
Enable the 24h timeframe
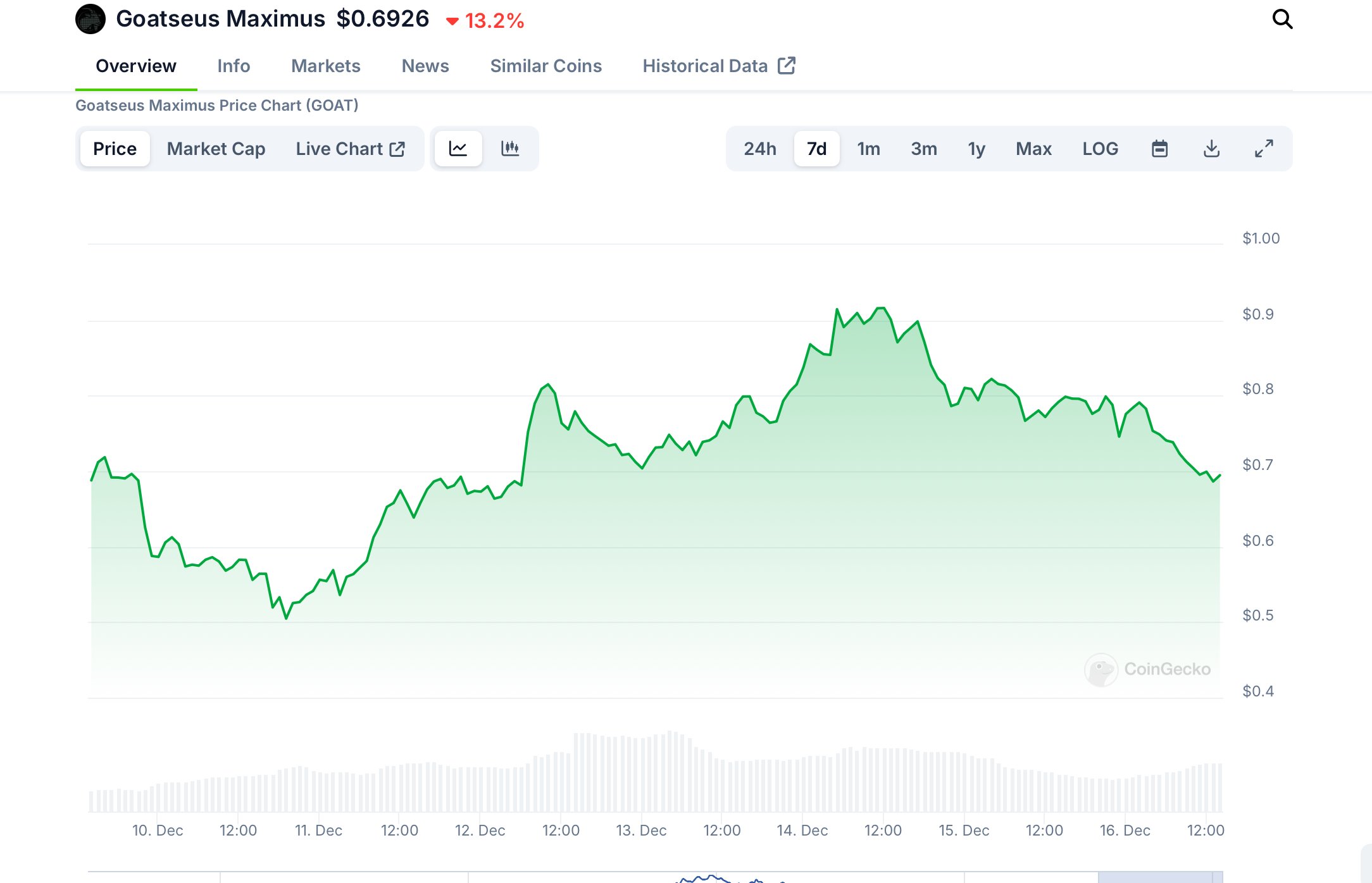coord(759,149)
